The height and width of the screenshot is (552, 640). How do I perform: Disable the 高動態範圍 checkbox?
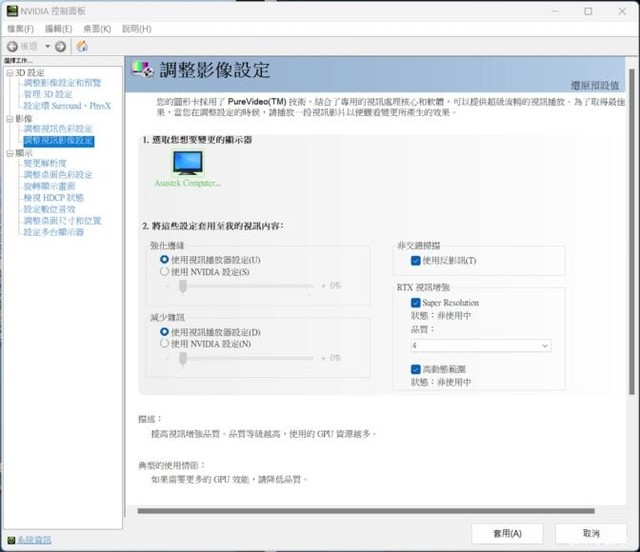tap(416, 369)
